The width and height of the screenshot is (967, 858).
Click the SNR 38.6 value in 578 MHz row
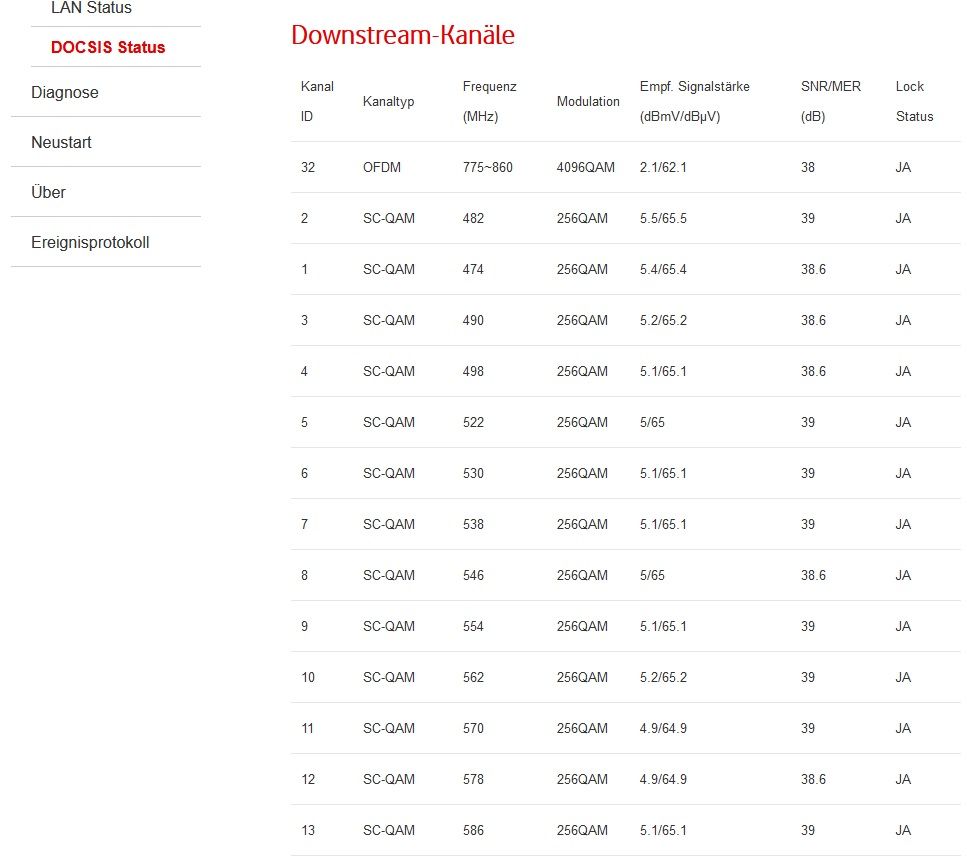click(813, 779)
